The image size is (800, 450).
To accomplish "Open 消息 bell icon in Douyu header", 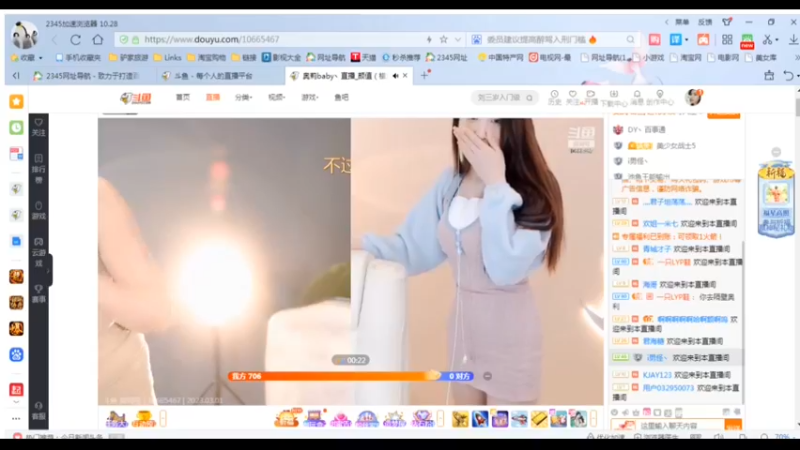I will point(637,97).
